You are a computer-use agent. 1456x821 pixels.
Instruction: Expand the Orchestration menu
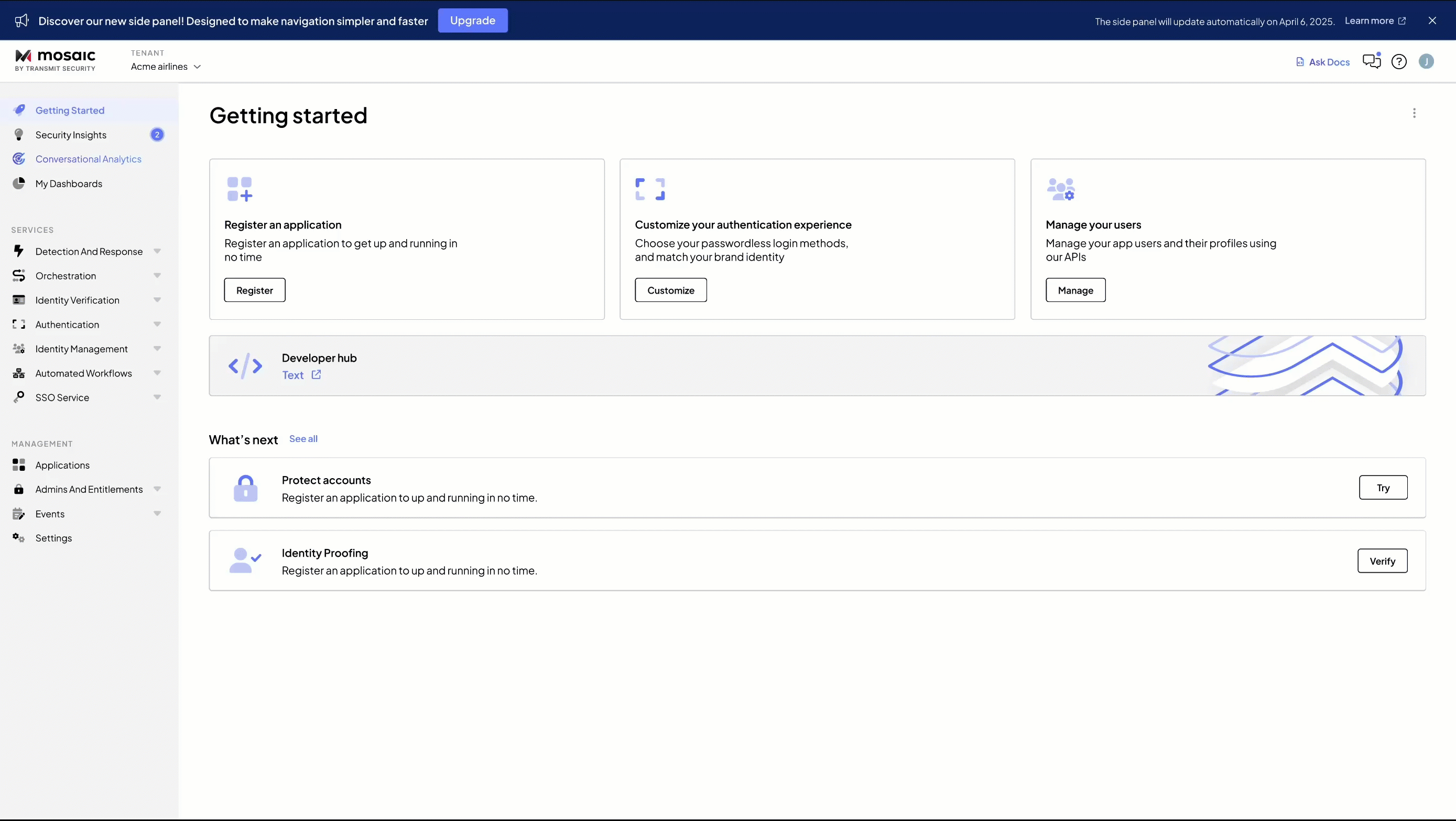tap(157, 276)
